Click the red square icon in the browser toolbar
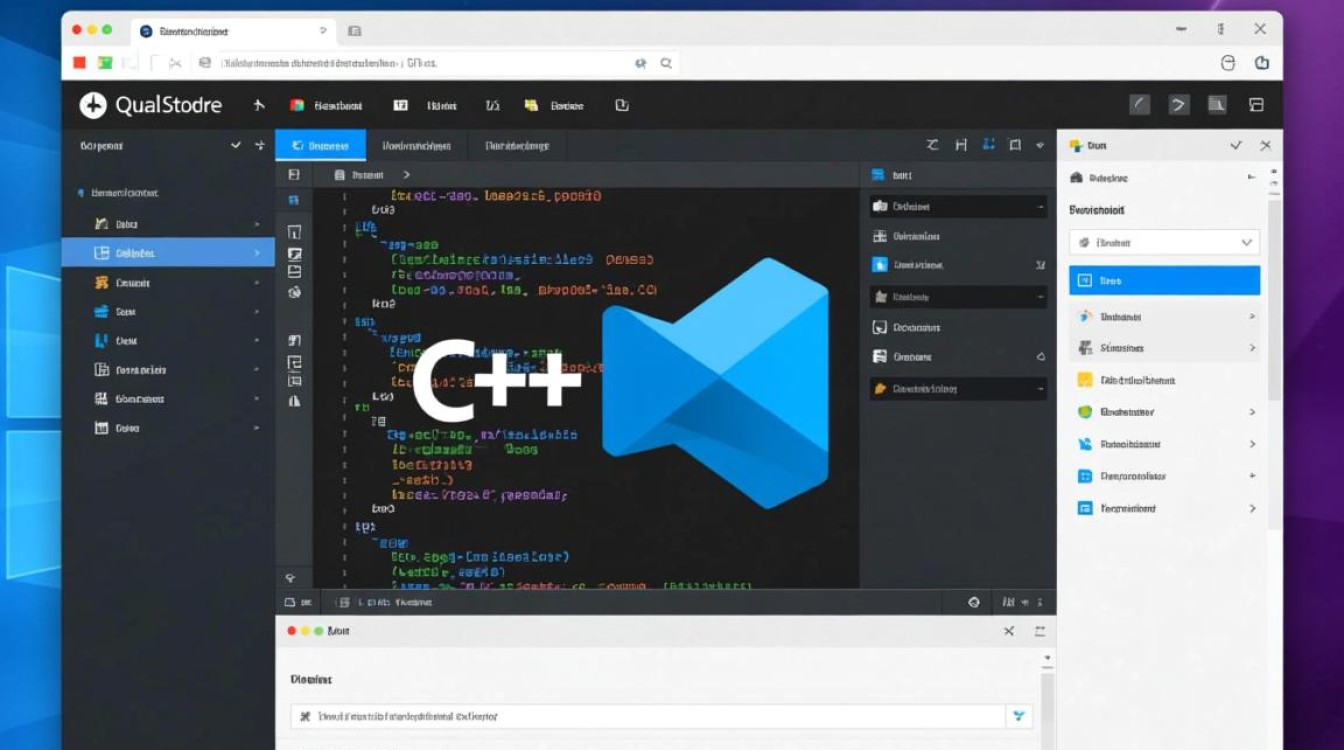 pyautogui.click(x=81, y=63)
